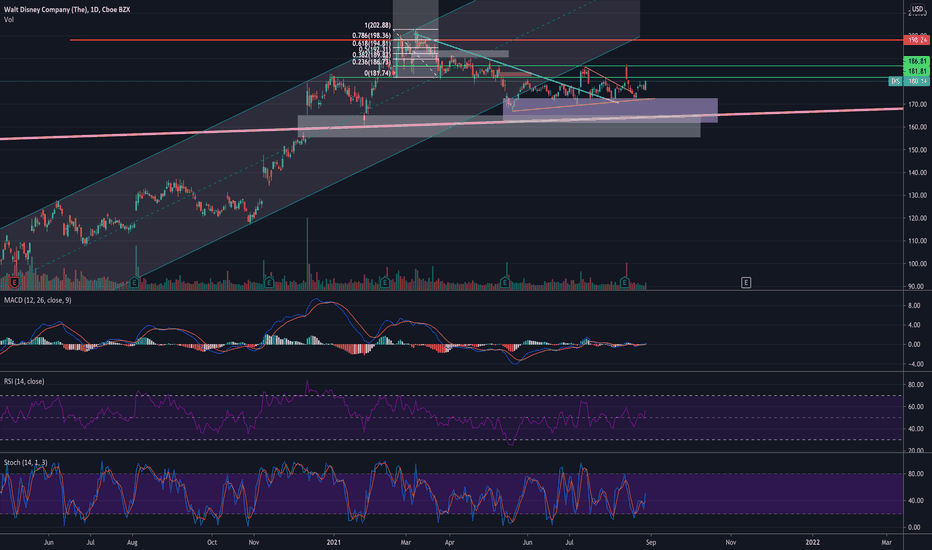Click the green 186.81 price label
Image resolution: width=932 pixels, height=550 pixels.
916,61
